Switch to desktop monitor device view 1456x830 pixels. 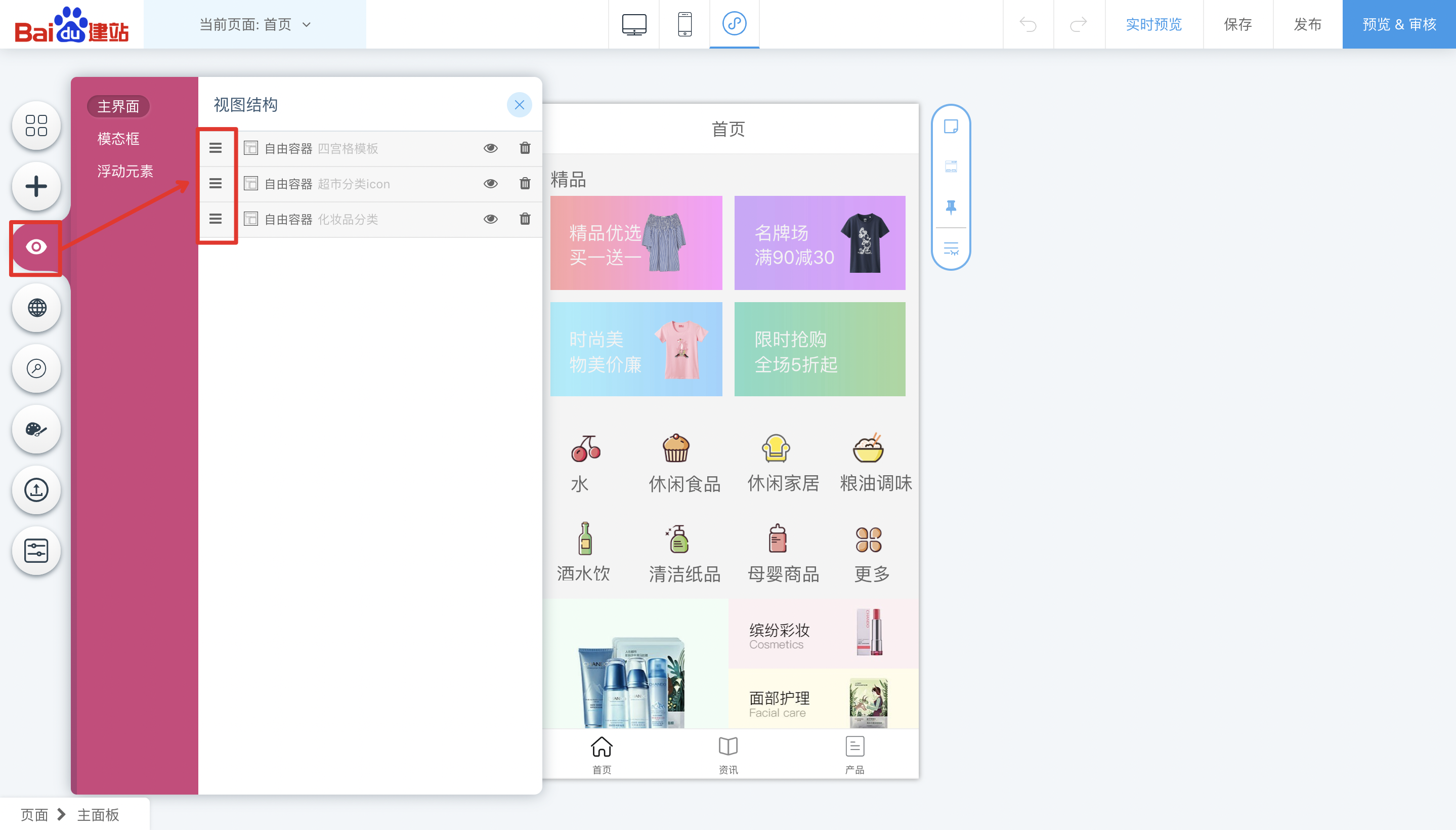point(634,24)
